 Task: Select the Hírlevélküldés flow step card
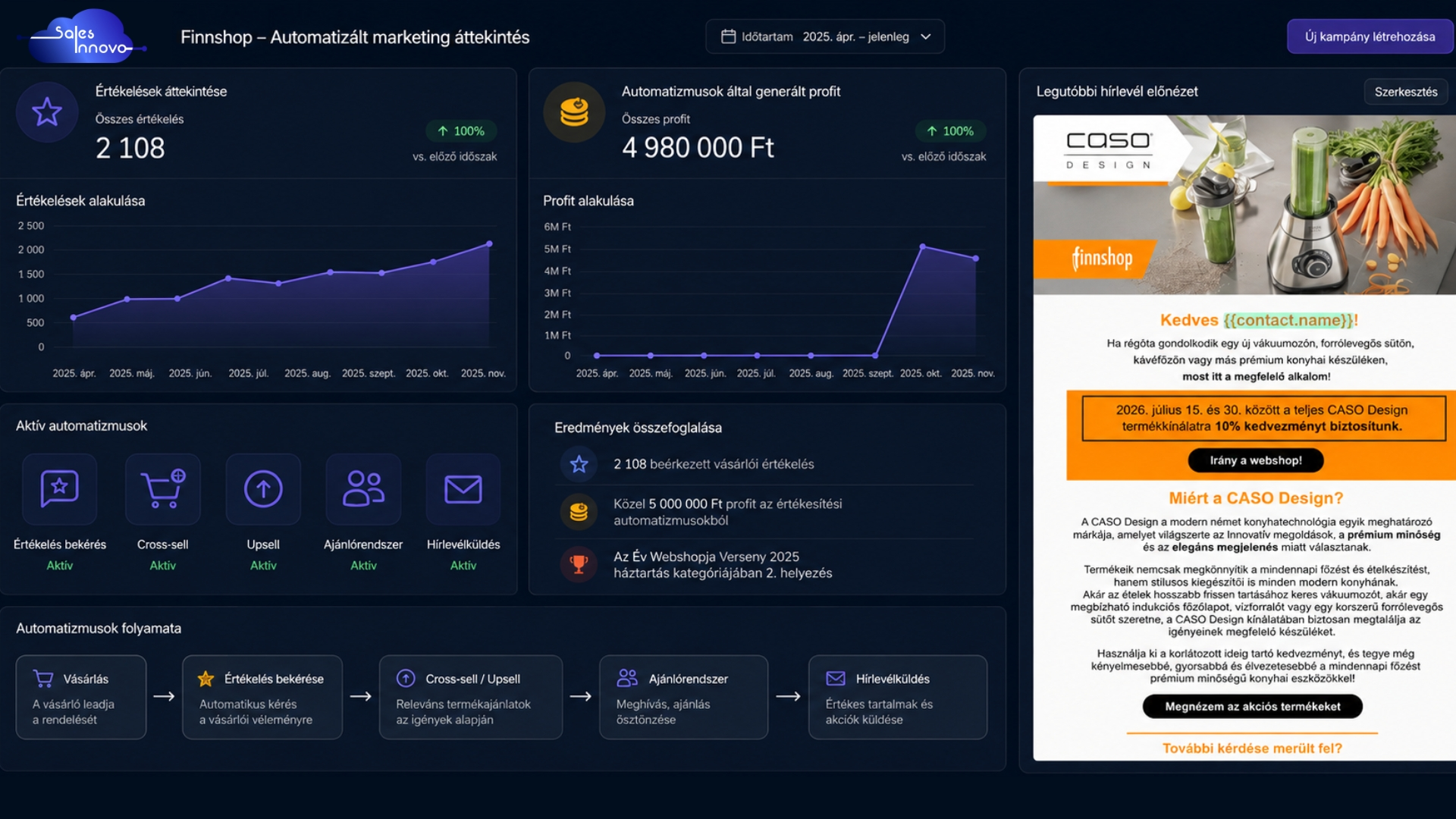coord(898,697)
